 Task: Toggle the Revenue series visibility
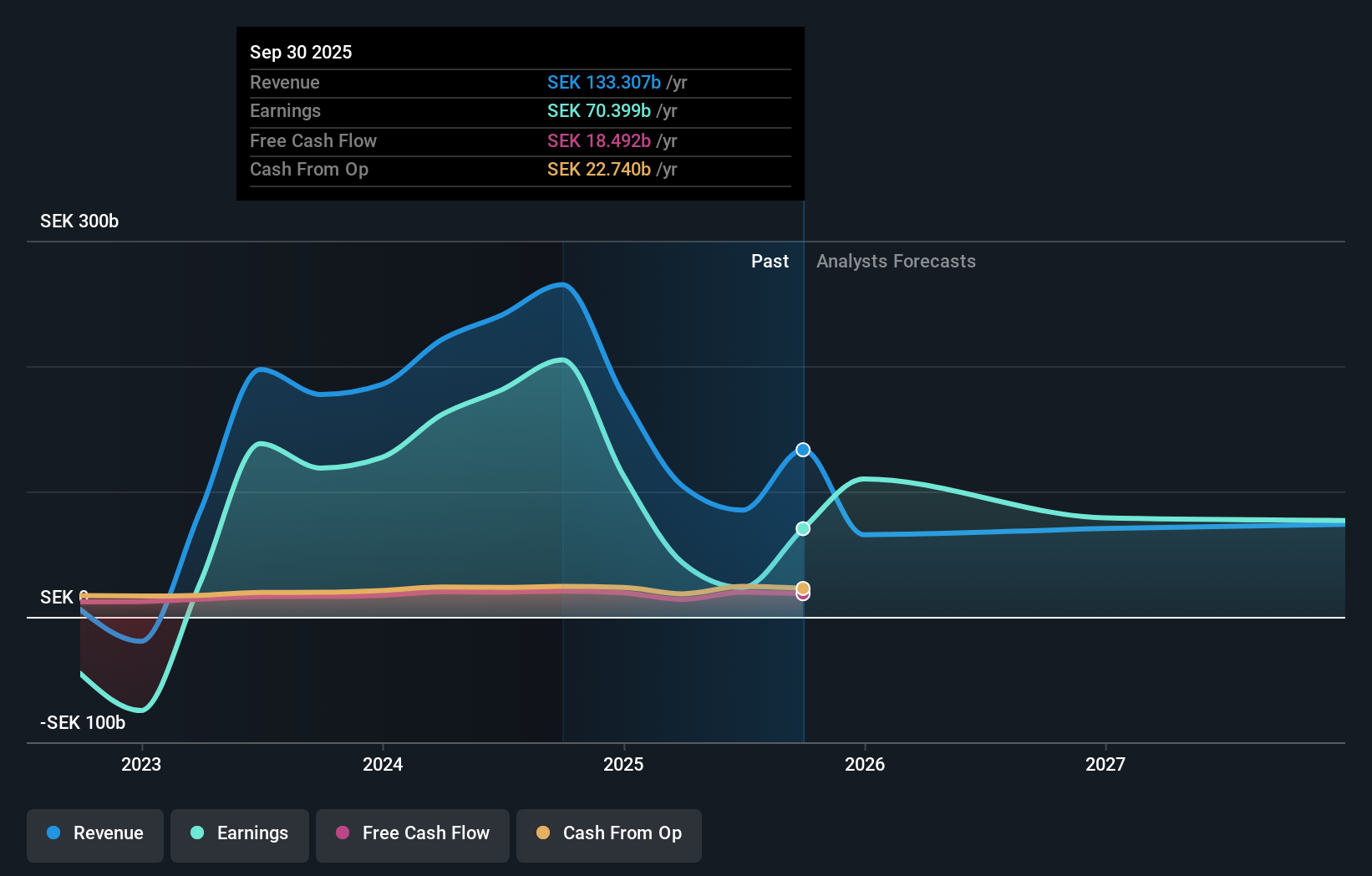click(x=94, y=833)
